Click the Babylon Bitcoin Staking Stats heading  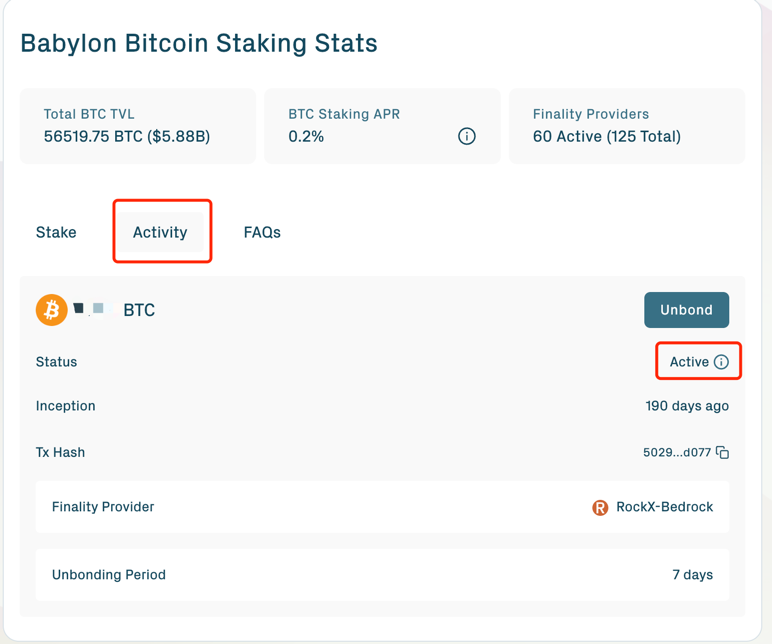[x=199, y=43]
